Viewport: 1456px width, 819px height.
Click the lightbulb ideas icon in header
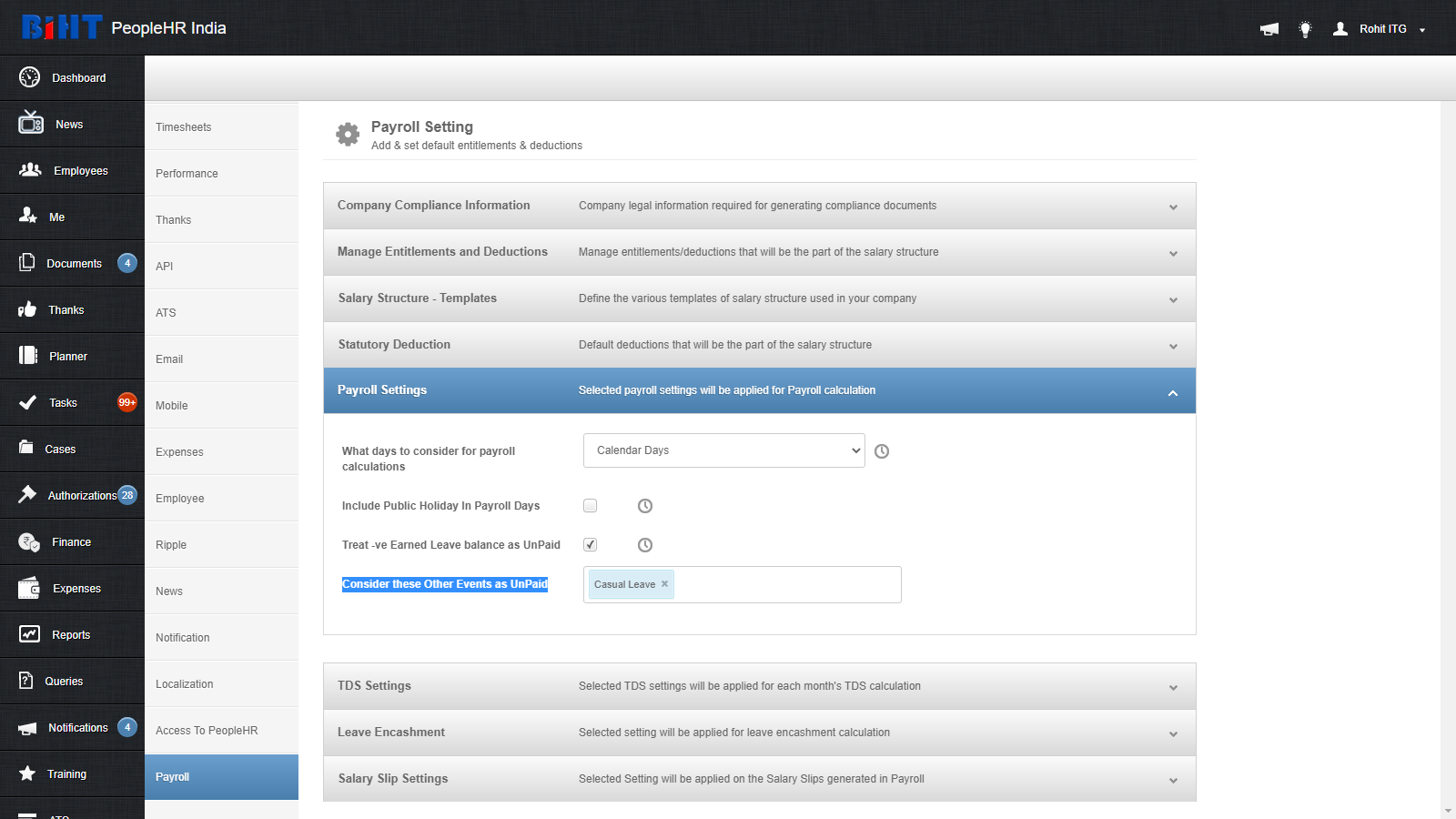1305,29
